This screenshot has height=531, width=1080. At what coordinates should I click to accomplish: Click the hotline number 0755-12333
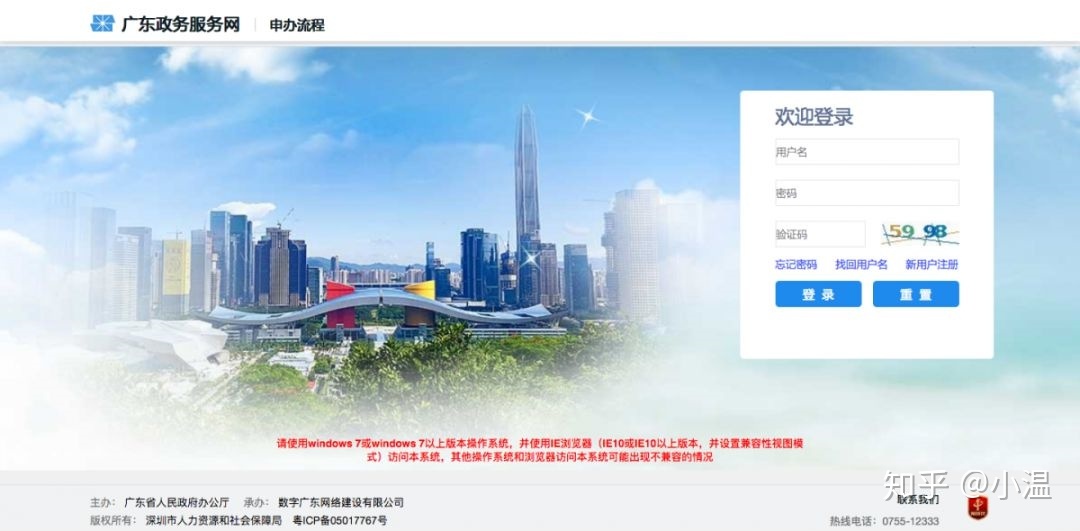tap(911, 521)
